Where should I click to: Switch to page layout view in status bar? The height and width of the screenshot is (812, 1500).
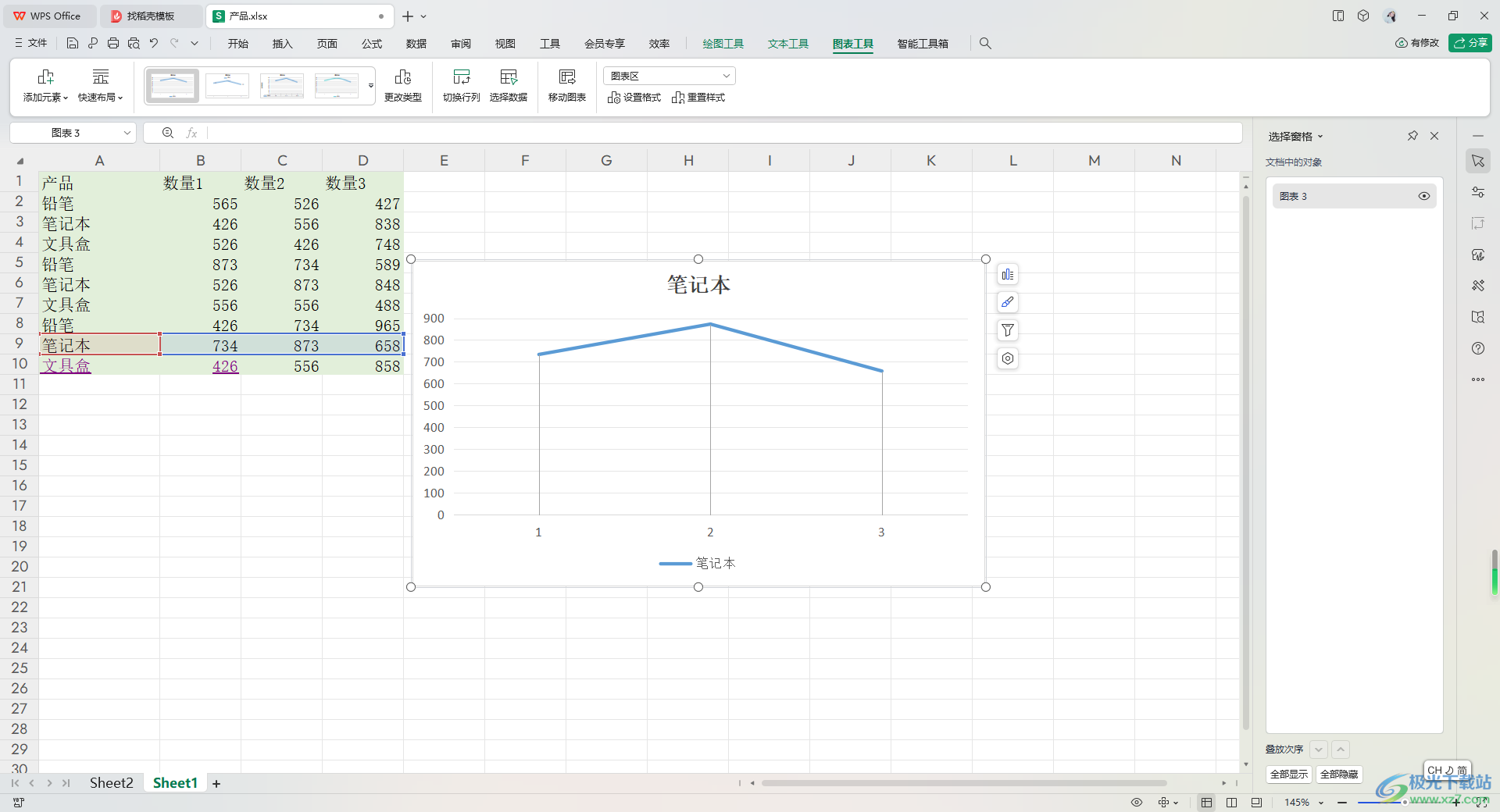[1232, 803]
